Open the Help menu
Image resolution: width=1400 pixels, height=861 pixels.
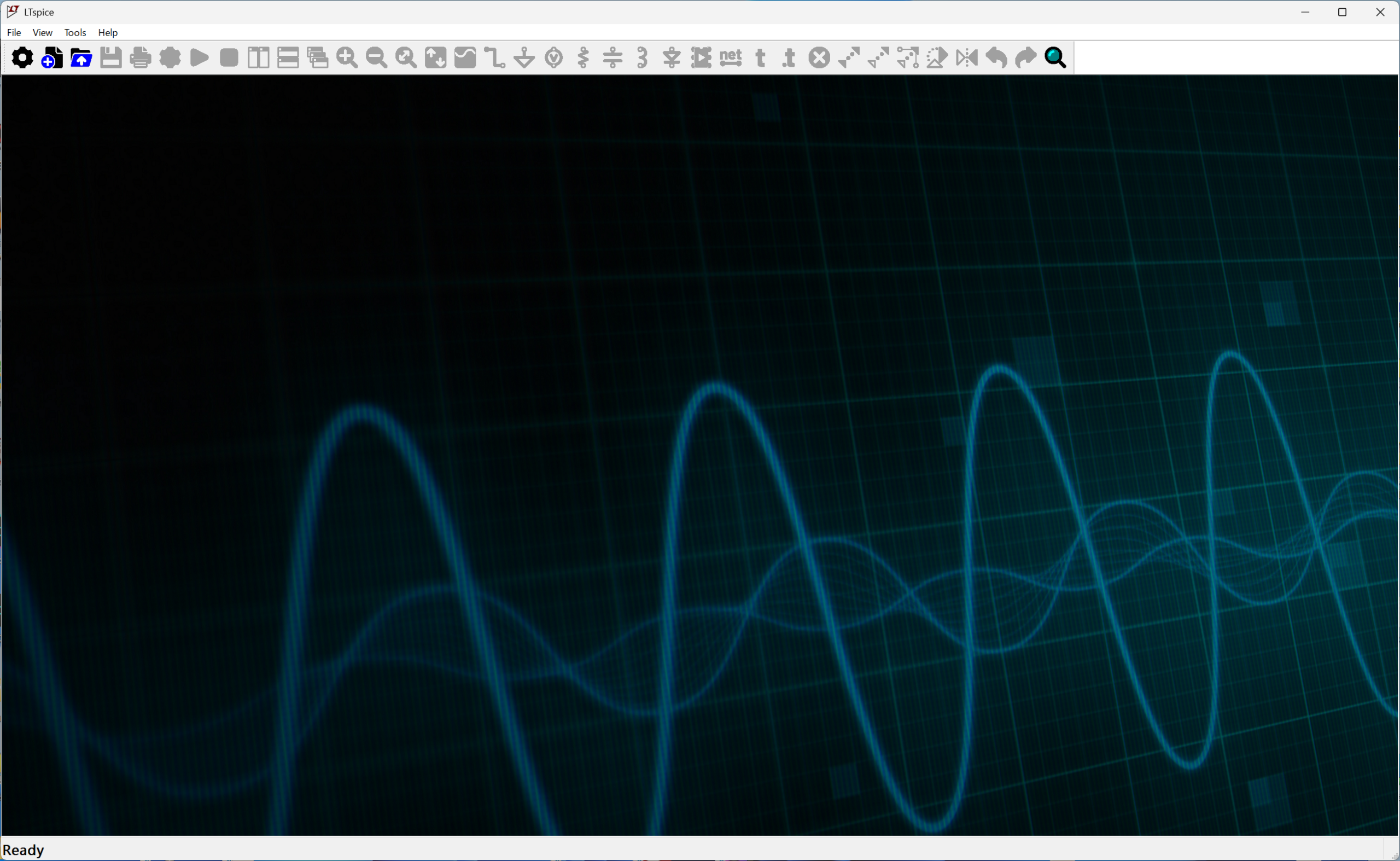[x=108, y=32]
